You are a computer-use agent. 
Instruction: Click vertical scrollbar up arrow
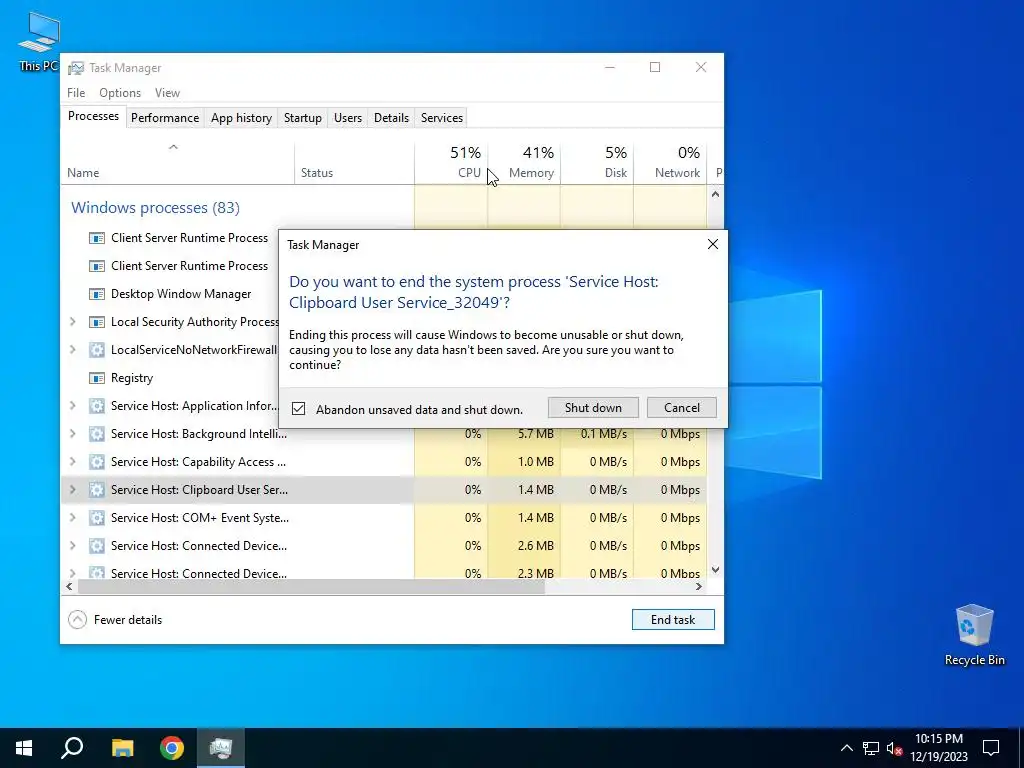[x=715, y=194]
